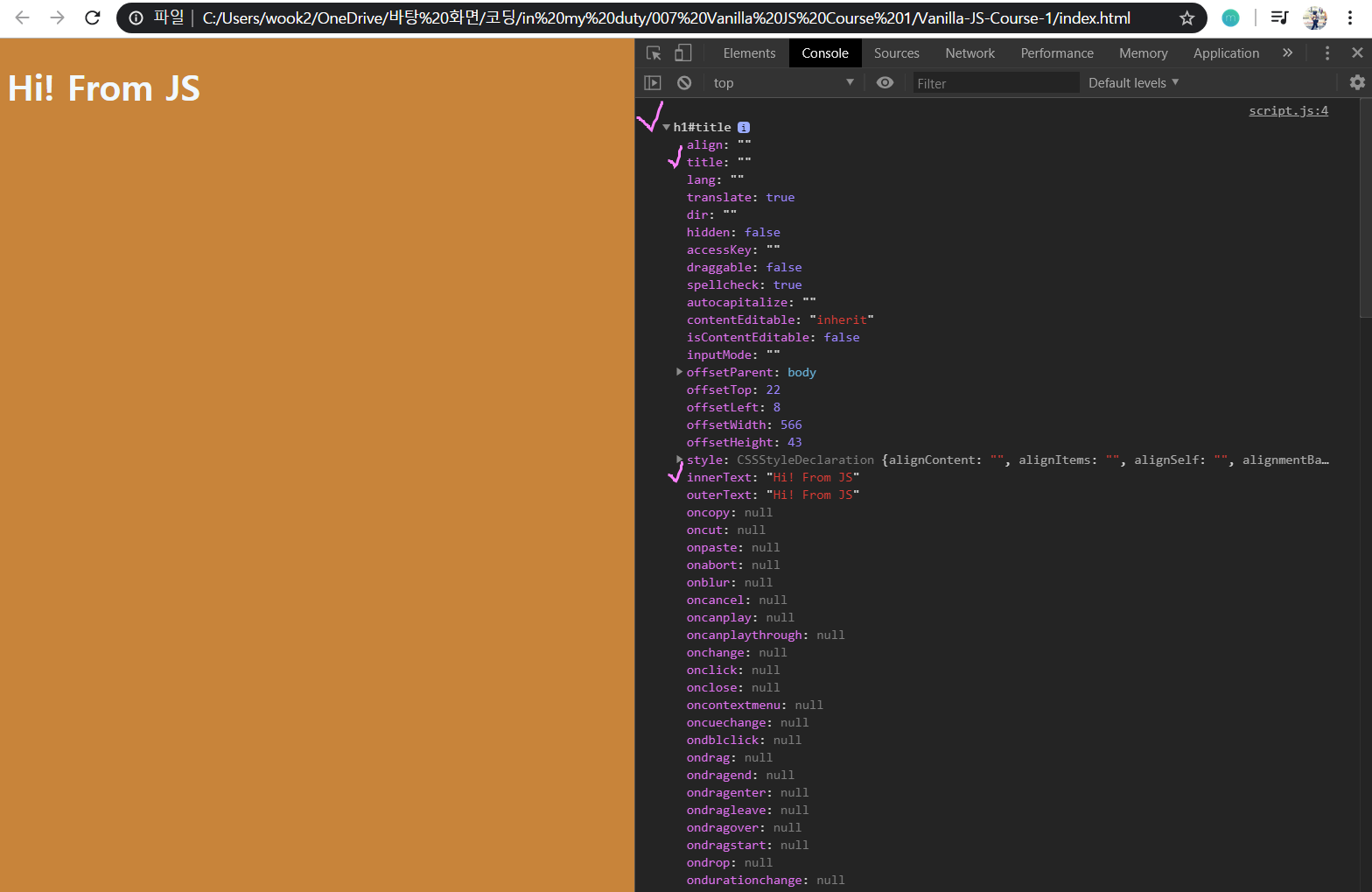
Task: Select the outerText property row
Action: pyautogui.click(x=773, y=495)
